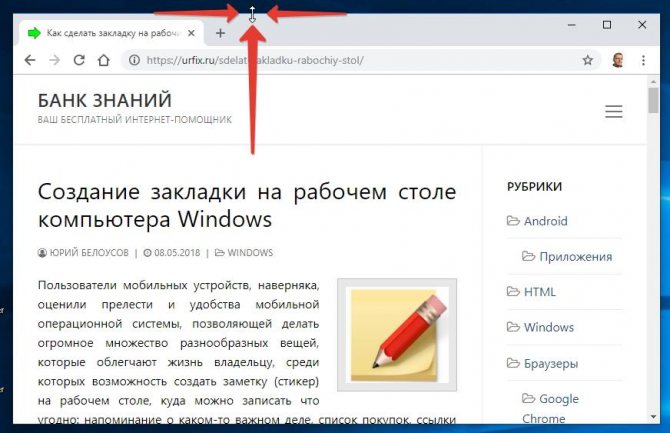The height and width of the screenshot is (433, 670).
Task: Open a new tab with the plus button
Action: (x=221, y=33)
